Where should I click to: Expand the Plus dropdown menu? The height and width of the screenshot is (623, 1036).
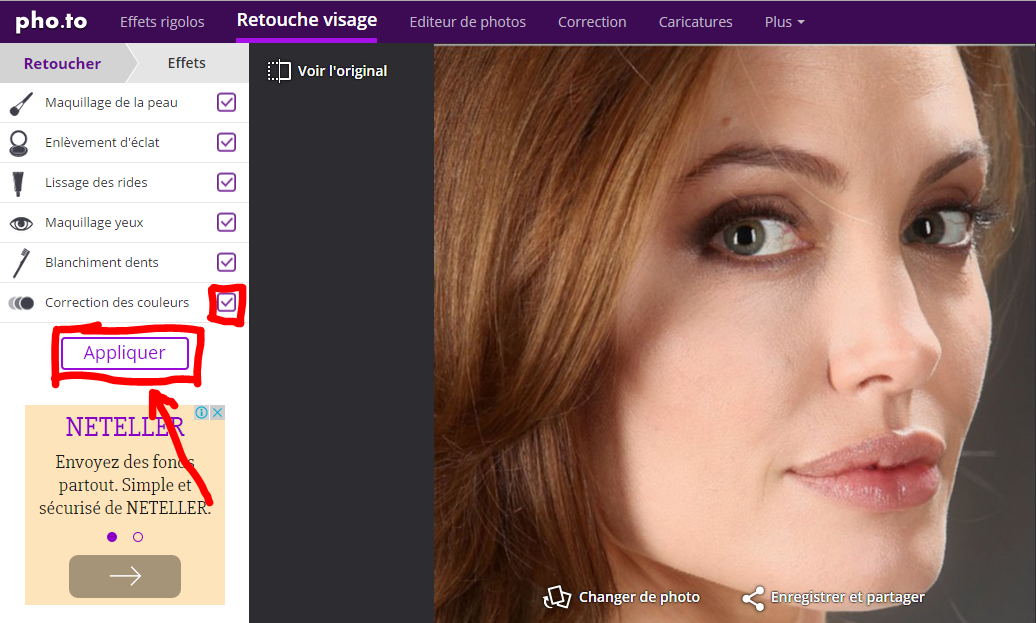click(x=784, y=22)
